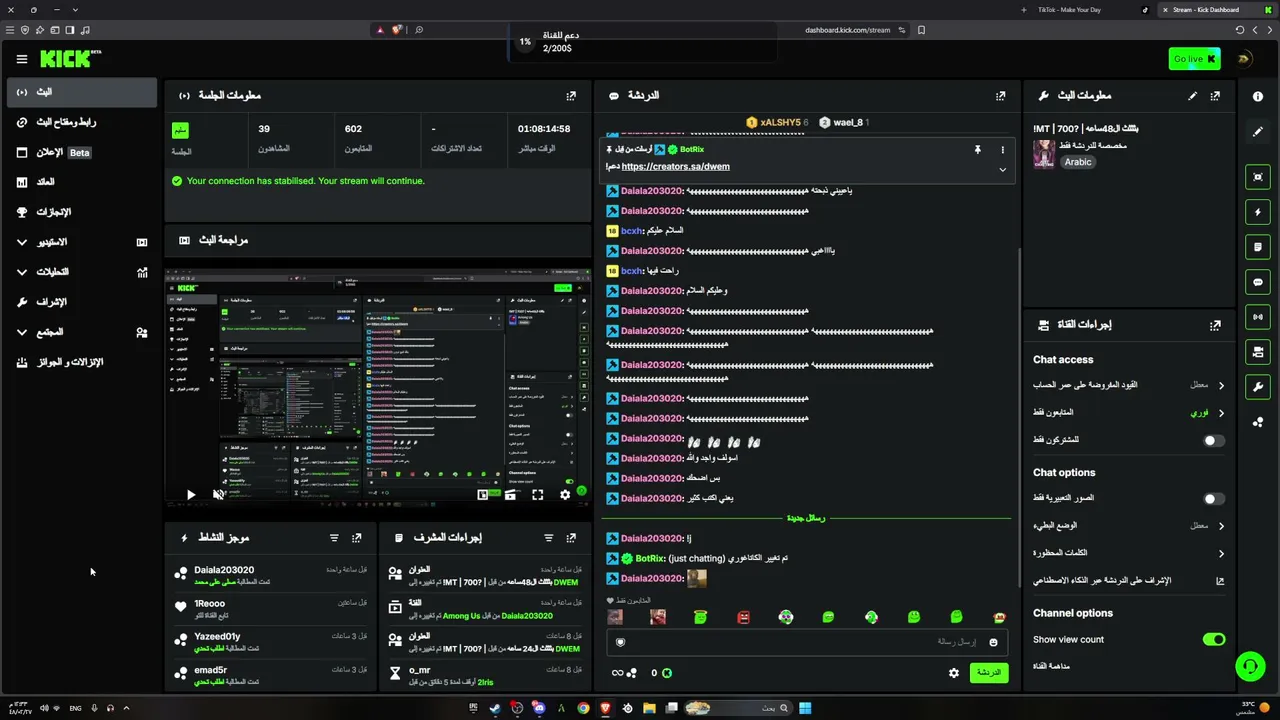The height and width of the screenshot is (720, 1280).
Task: Click the Go live button
Action: pyautogui.click(x=1194, y=59)
